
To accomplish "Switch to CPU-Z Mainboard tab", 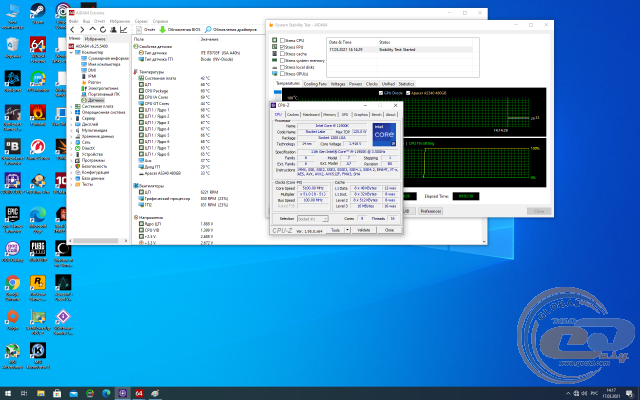I will (x=311, y=115).
